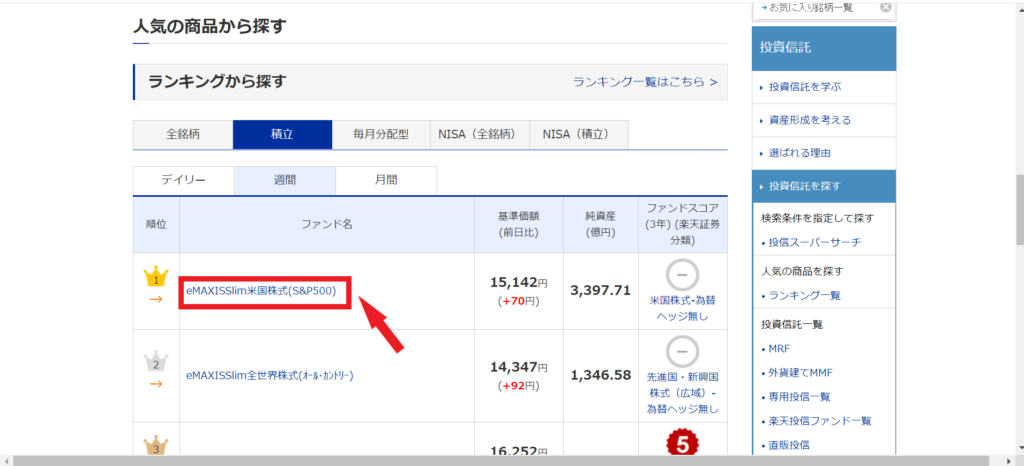Click ファンド名 column header
Screen dimensions: 1024x466
coord(327,225)
